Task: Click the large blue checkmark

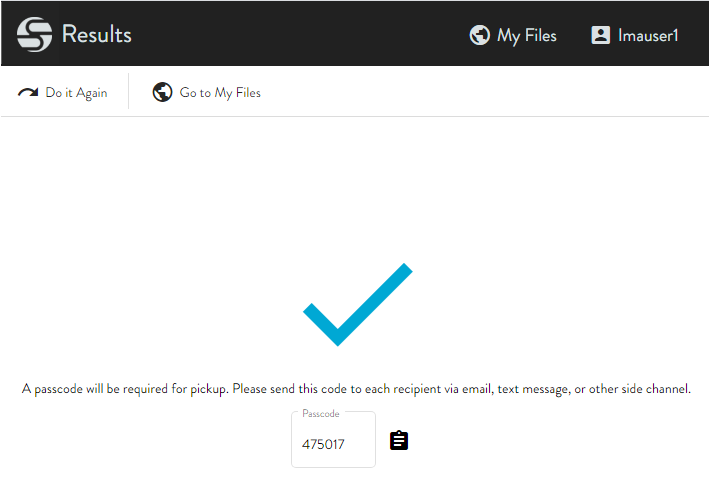Action: (x=357, y=304)
